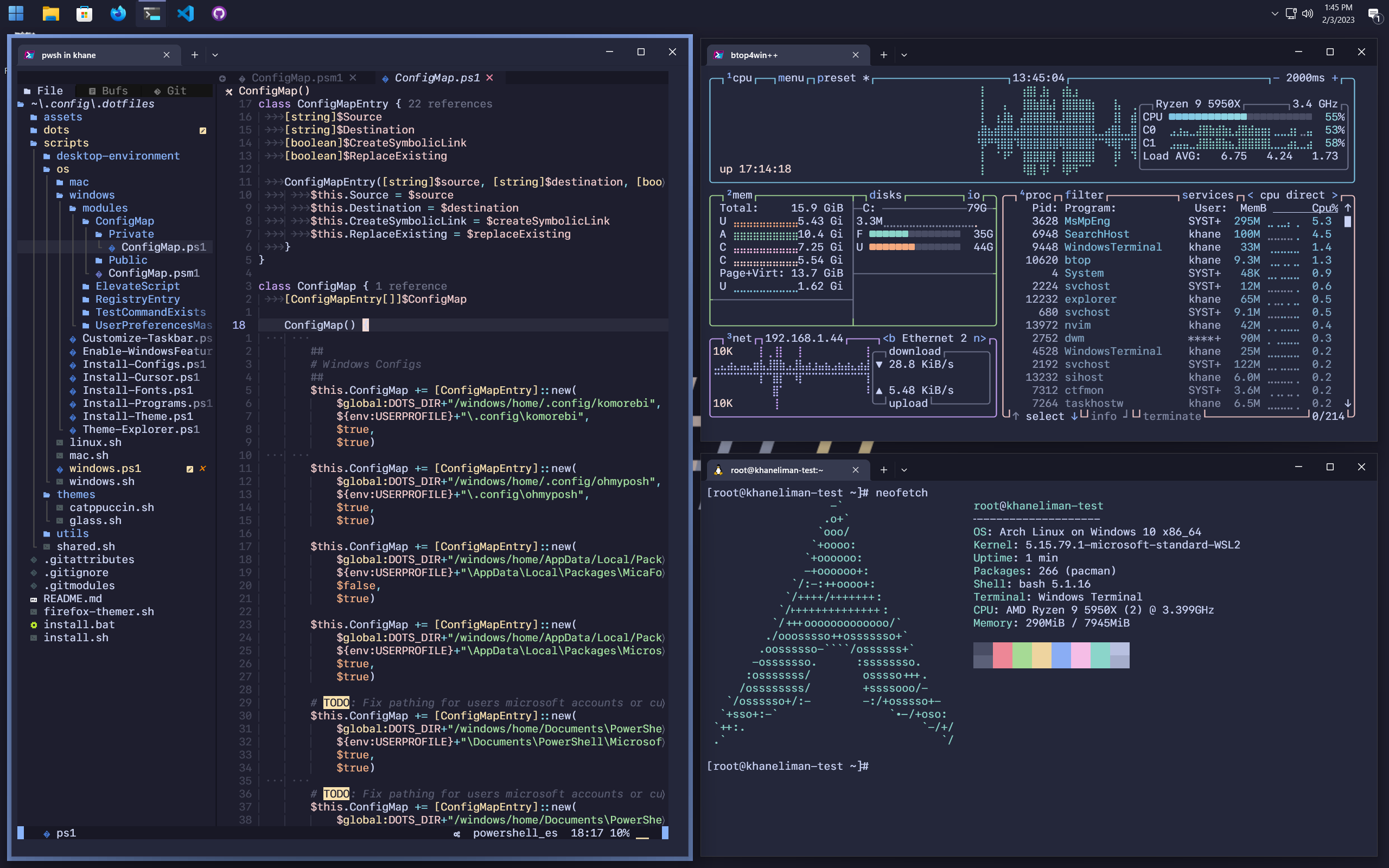Click the green color block in neofetch
The width and height of the screenshot is (1389, 868).
(1022, 655)
